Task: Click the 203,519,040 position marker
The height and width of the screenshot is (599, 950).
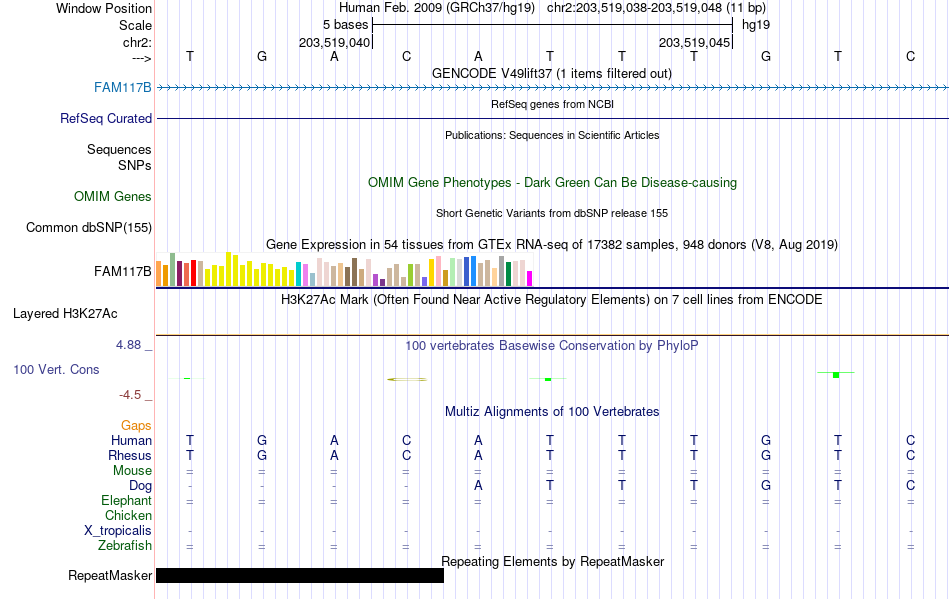Action: [334, 43]
